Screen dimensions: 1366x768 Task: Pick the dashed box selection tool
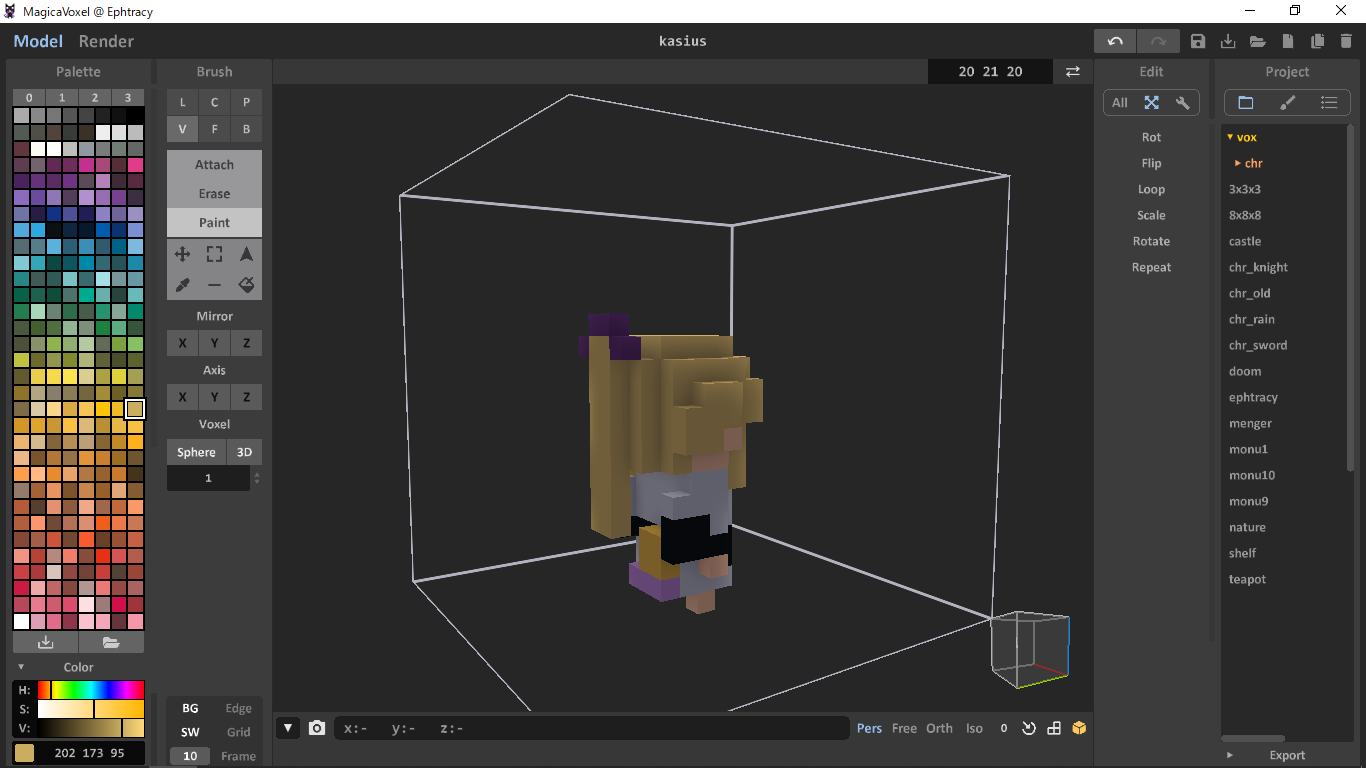(x=214, y=255)
